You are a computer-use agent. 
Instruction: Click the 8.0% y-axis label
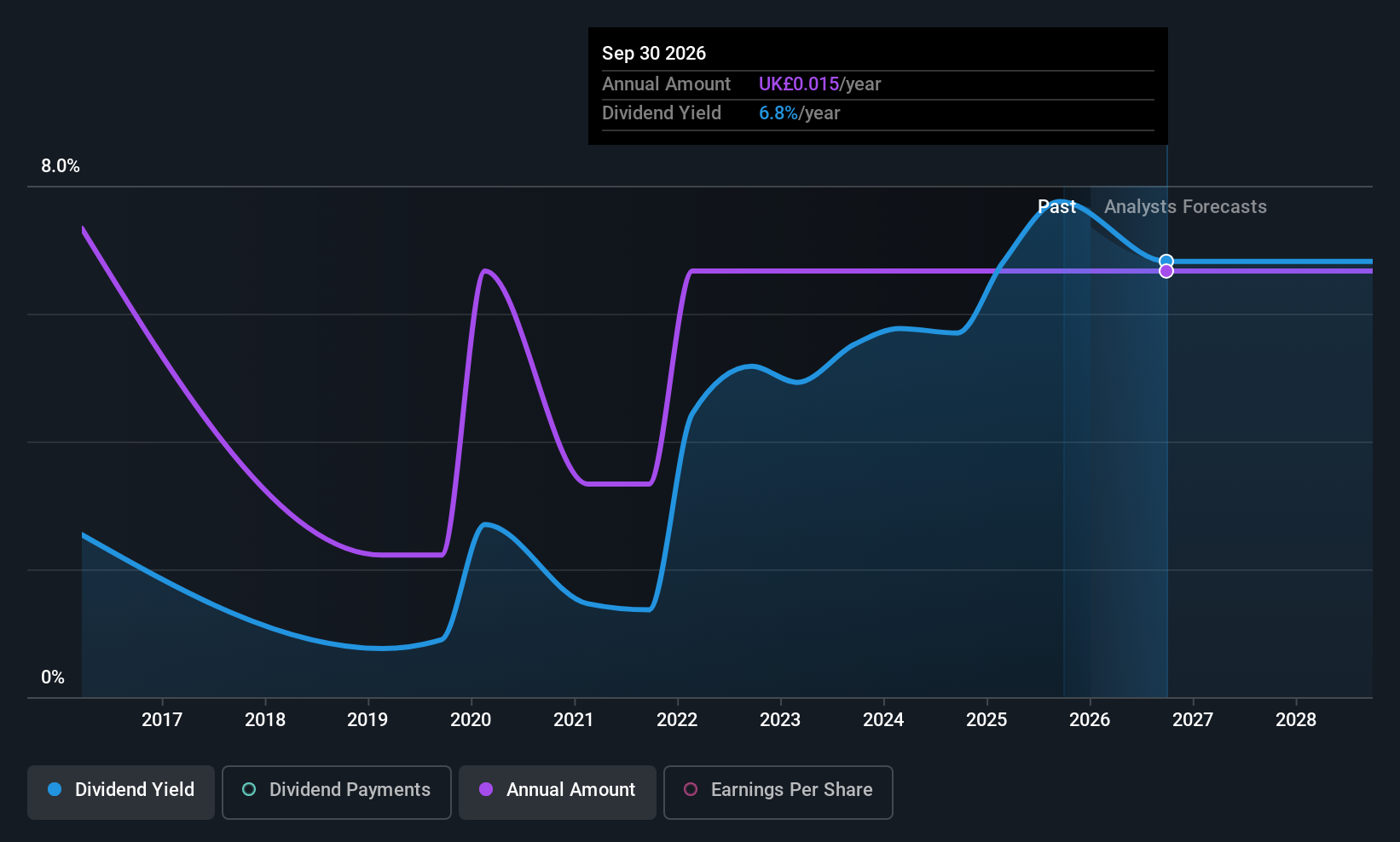pos(61,166)
